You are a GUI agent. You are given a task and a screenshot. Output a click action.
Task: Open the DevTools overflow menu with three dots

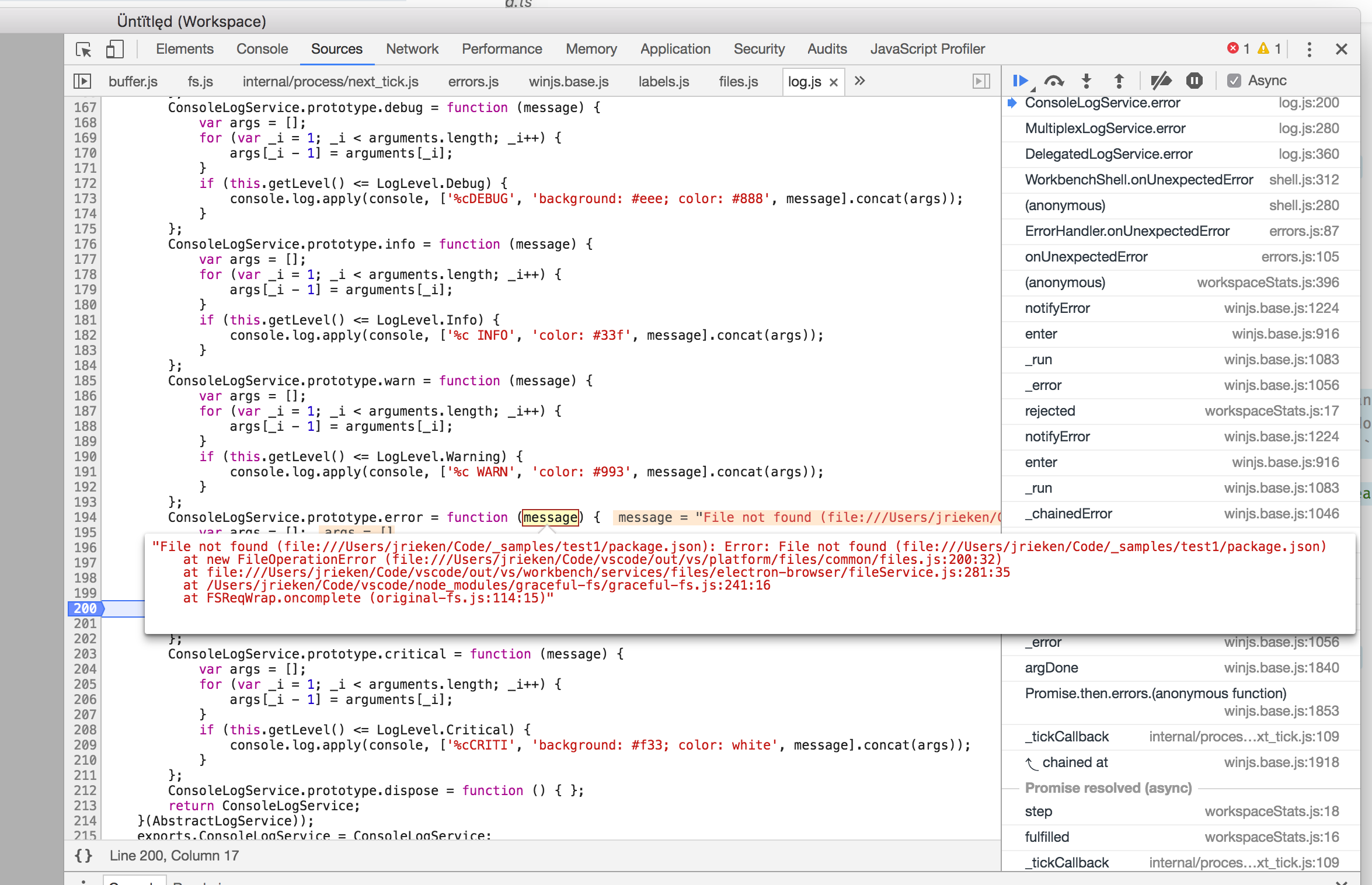(1309, 50)
